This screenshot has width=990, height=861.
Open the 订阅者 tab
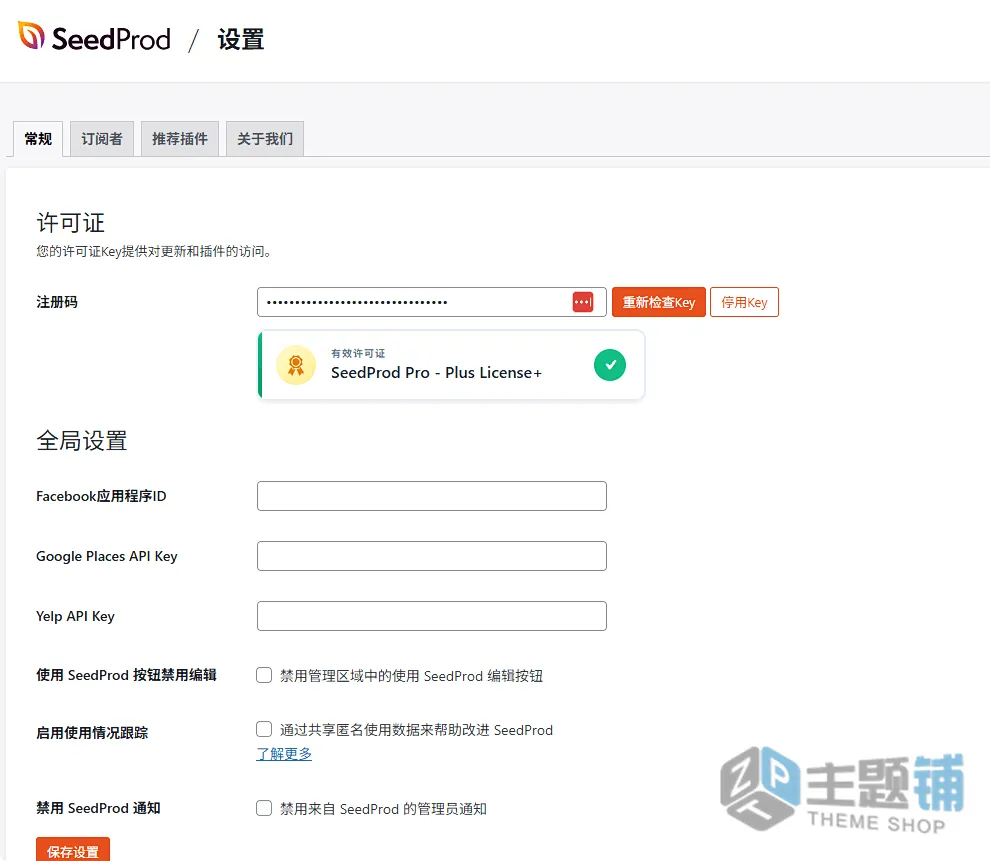pos(102,139)
